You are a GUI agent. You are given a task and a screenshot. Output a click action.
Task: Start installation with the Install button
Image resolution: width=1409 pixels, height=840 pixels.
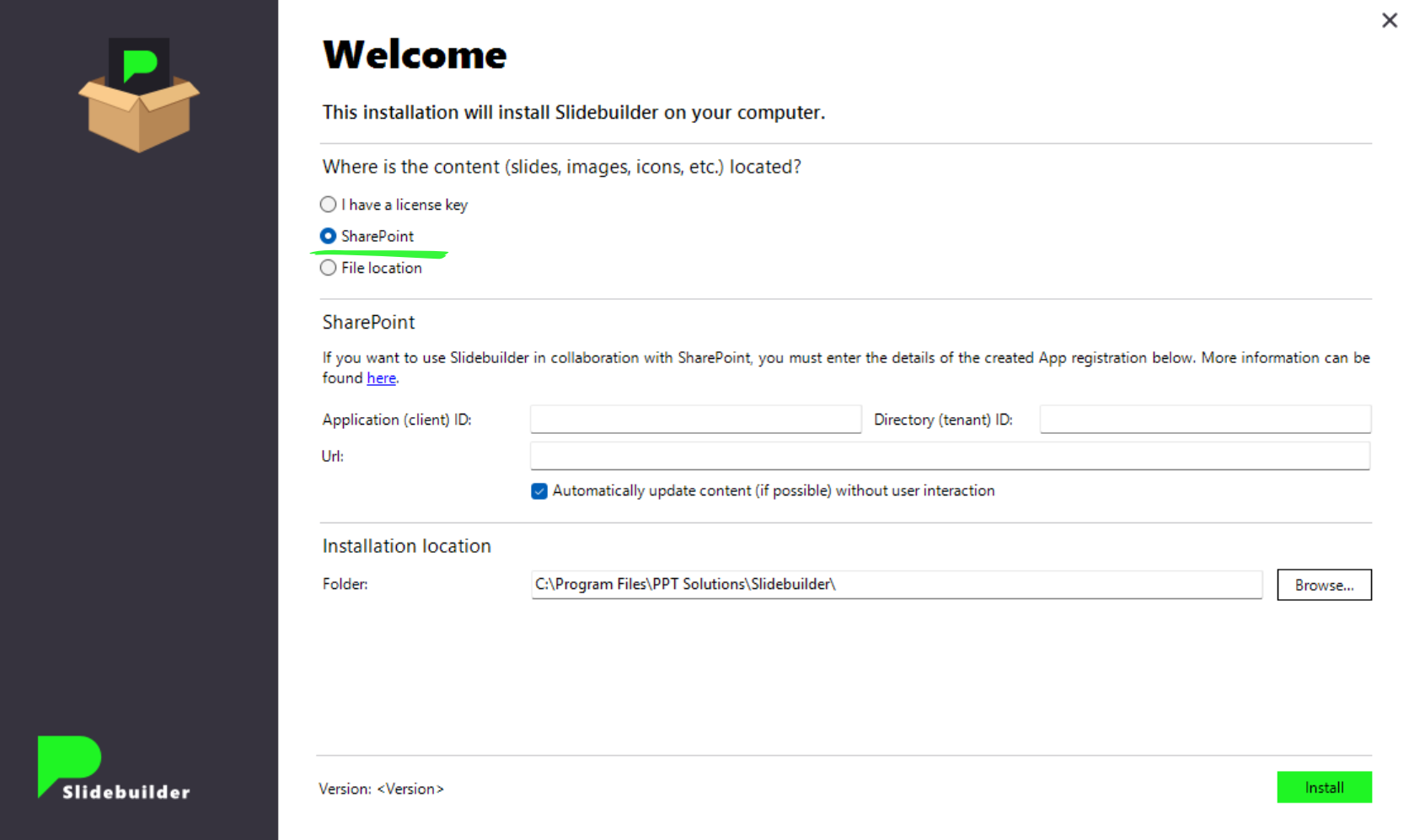coord(1324,787)
